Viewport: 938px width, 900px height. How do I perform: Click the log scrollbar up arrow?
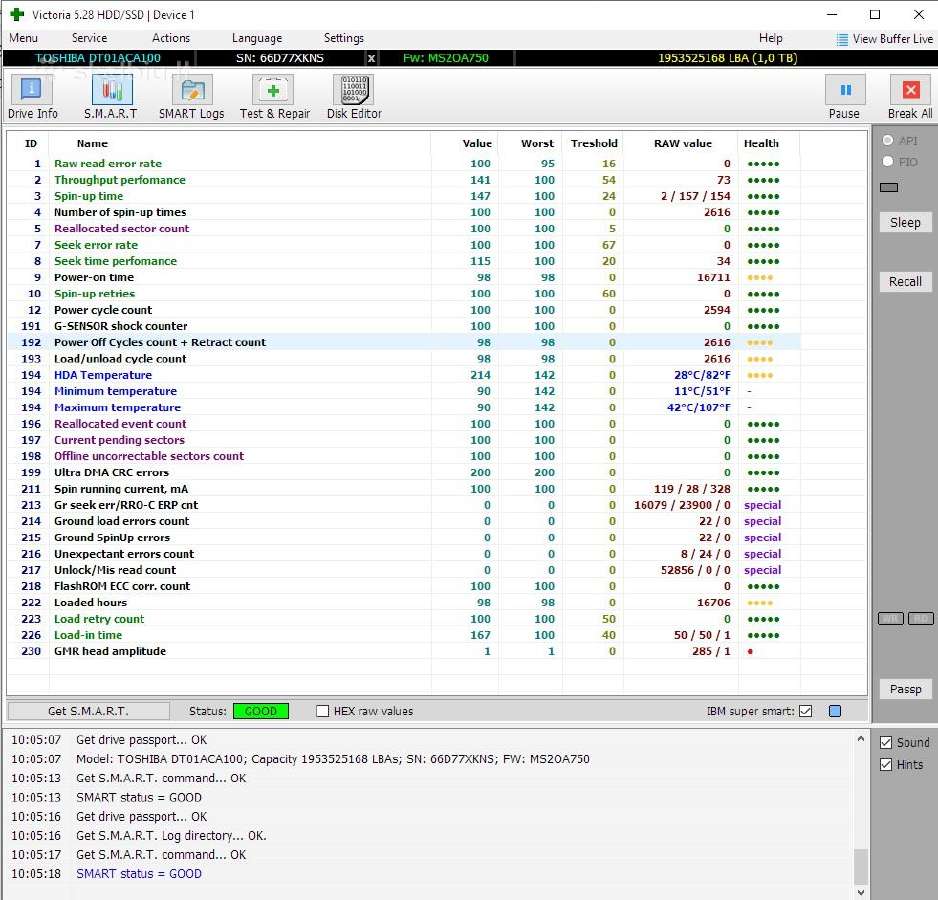click(860, 739)
